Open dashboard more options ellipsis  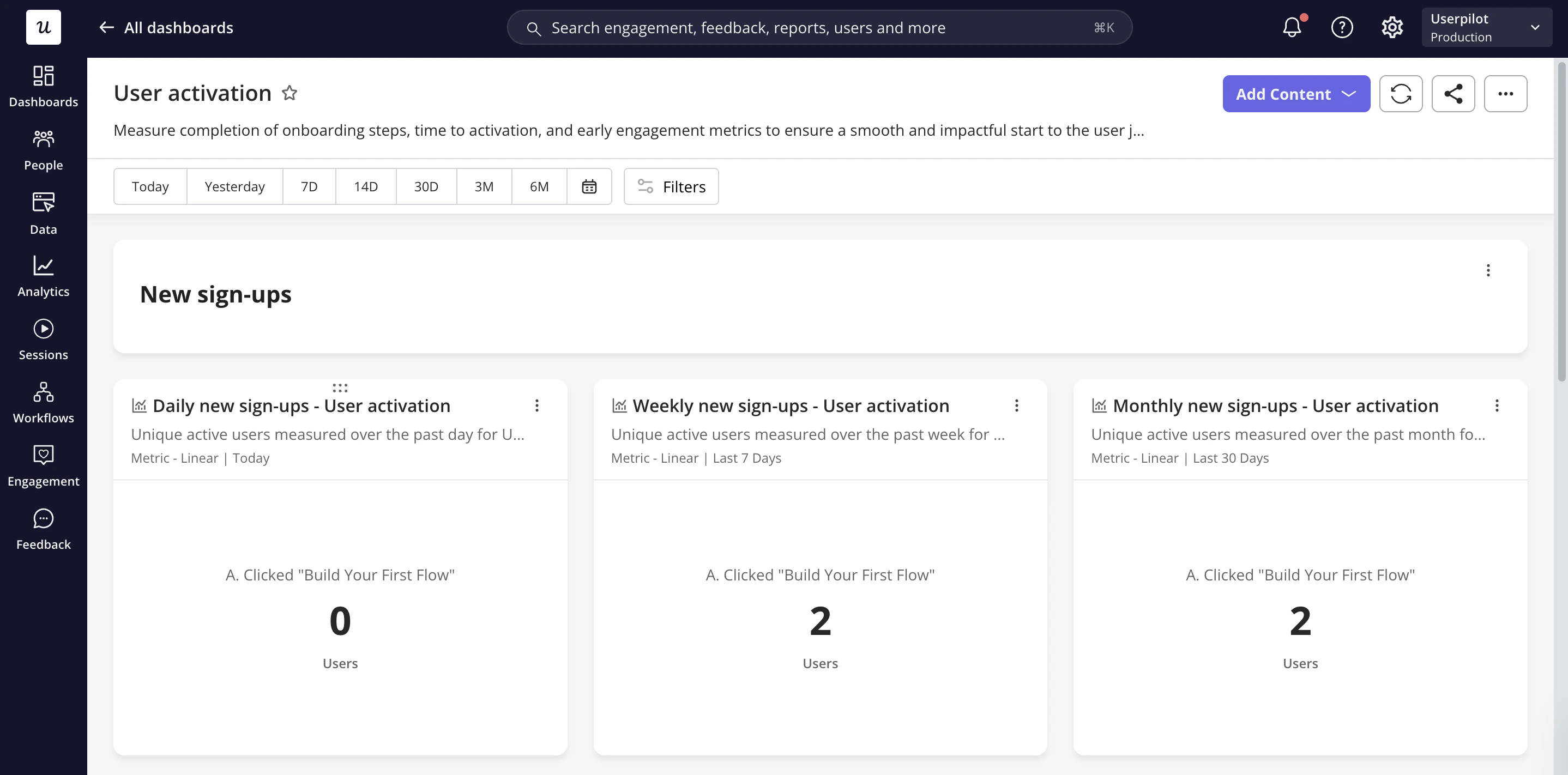[1505, 94]
